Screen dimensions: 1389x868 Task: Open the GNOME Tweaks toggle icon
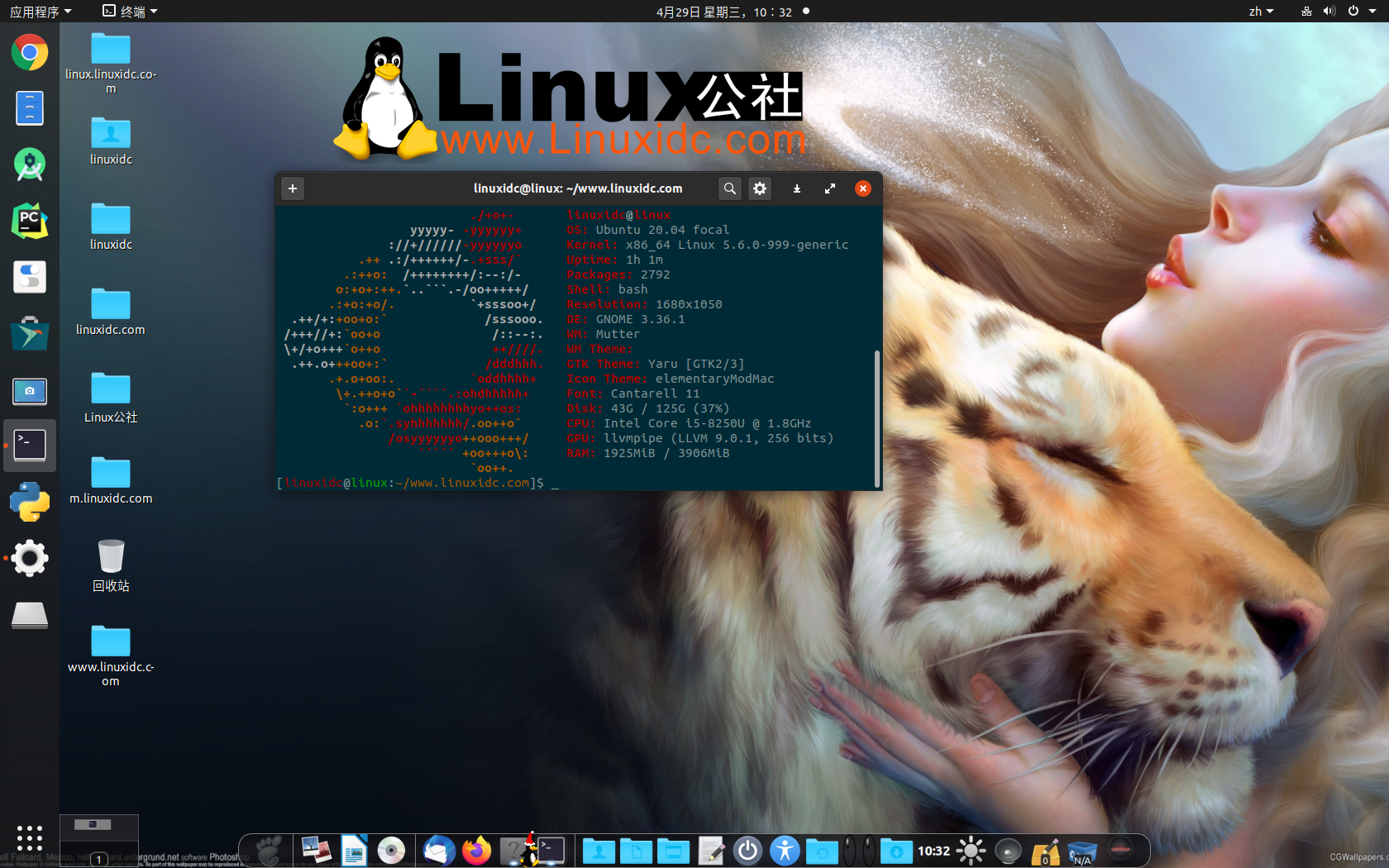[x=30, y=277]
